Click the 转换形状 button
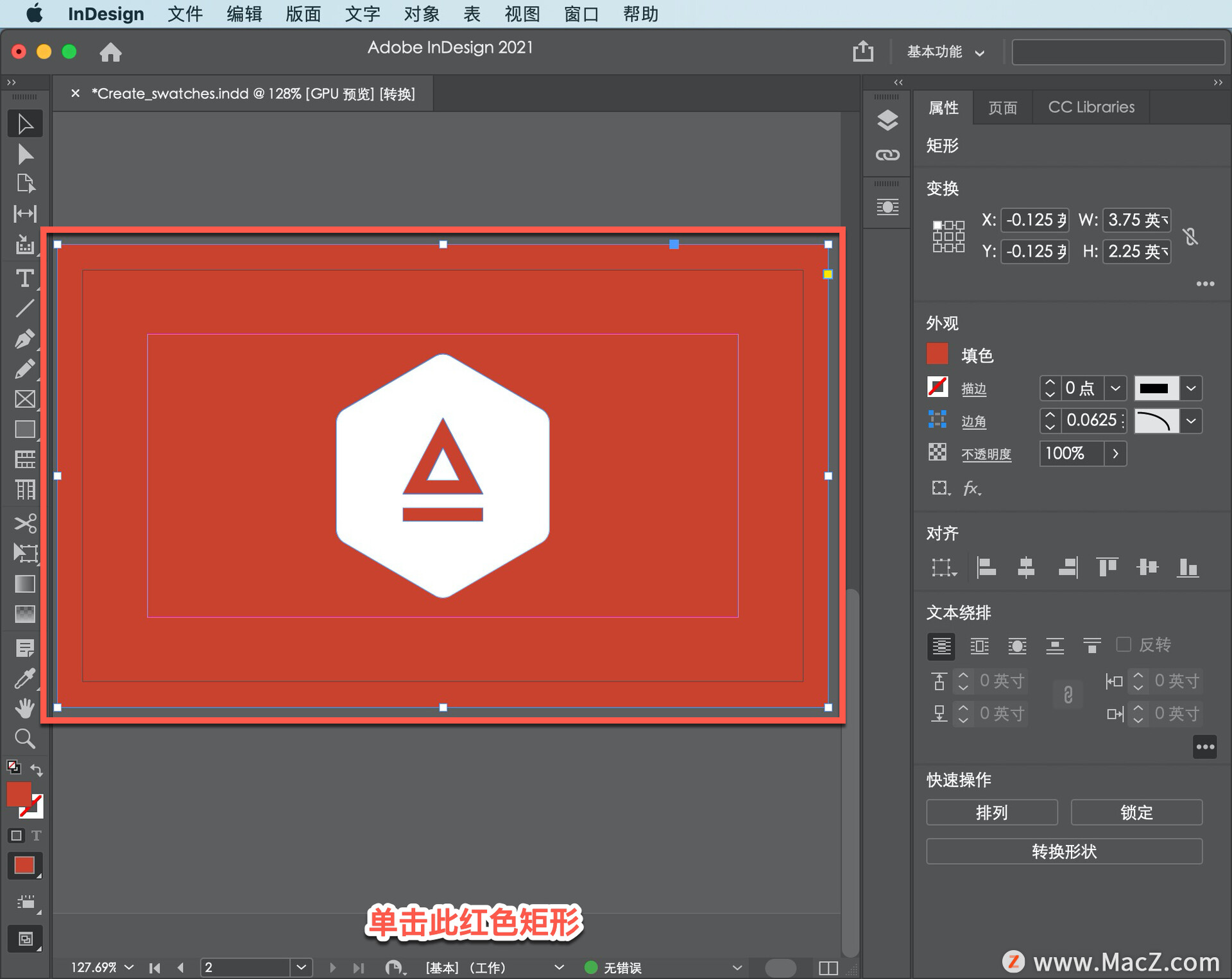This screenshot has height=979, width=1232. [1063, 851]
